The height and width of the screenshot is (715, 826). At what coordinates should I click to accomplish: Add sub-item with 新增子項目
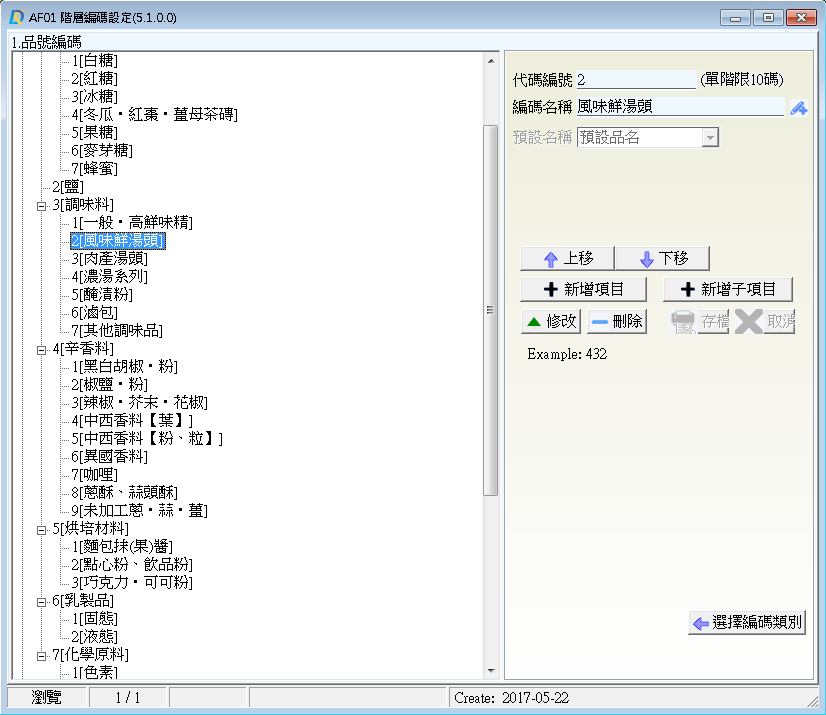pos(727,289)
